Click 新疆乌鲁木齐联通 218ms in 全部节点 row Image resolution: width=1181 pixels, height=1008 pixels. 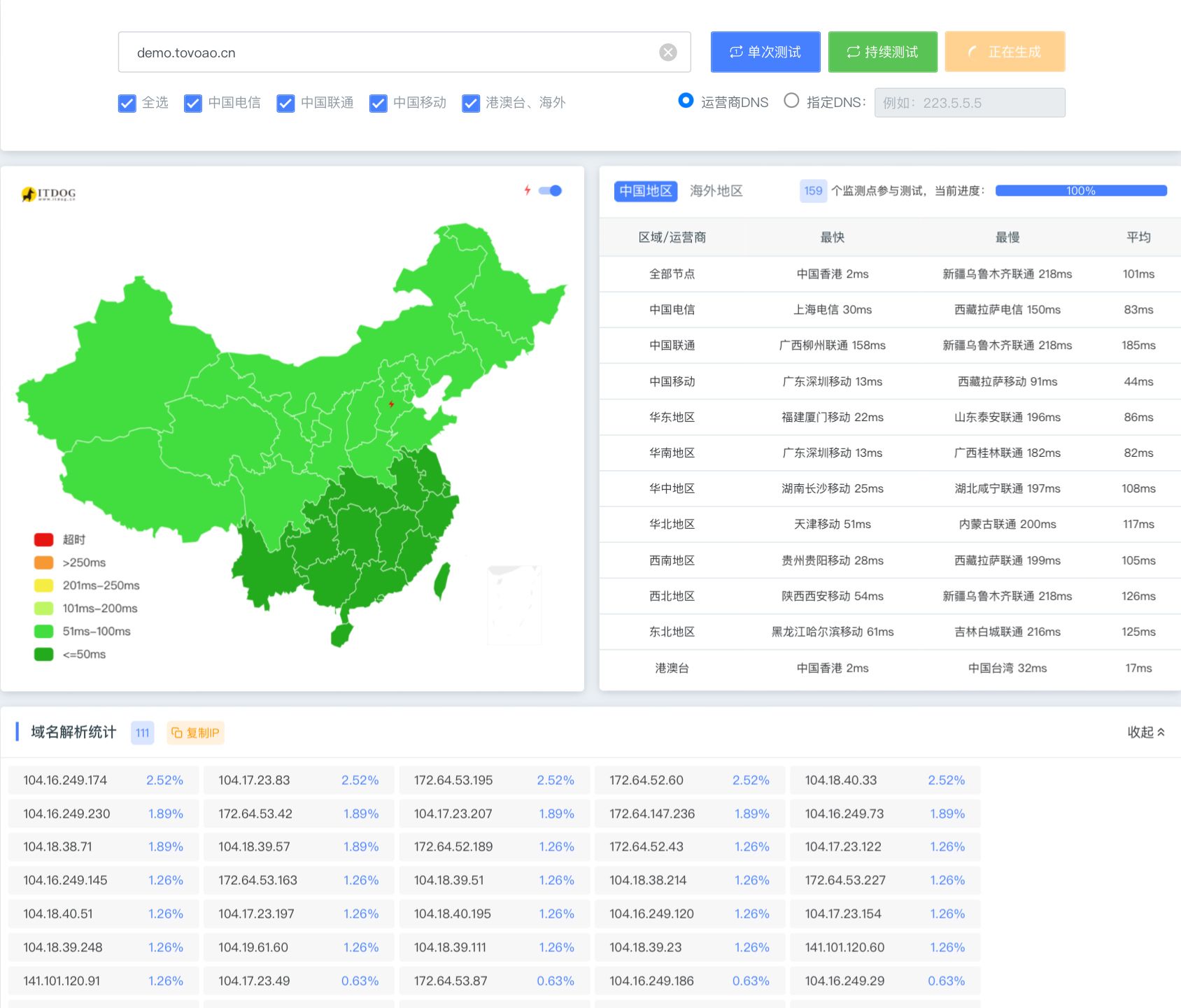click(1007, 274)
